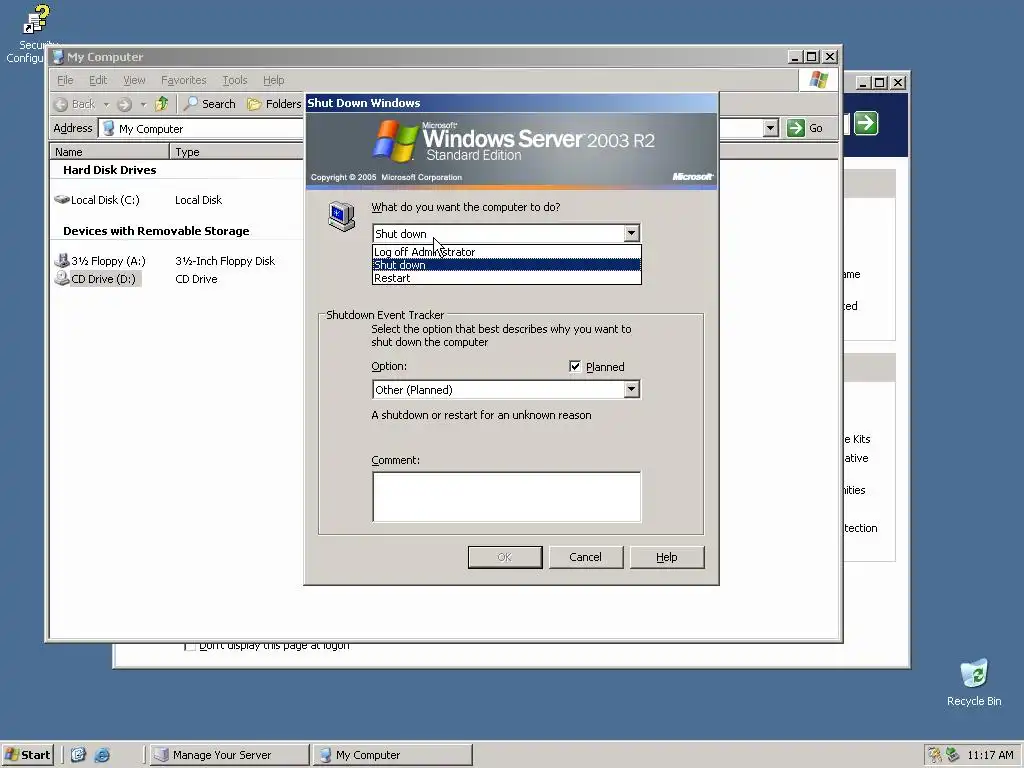Click the 11:17 AM taskbar clock
This screenshot has width=1024, height=768.
[990, 755]
